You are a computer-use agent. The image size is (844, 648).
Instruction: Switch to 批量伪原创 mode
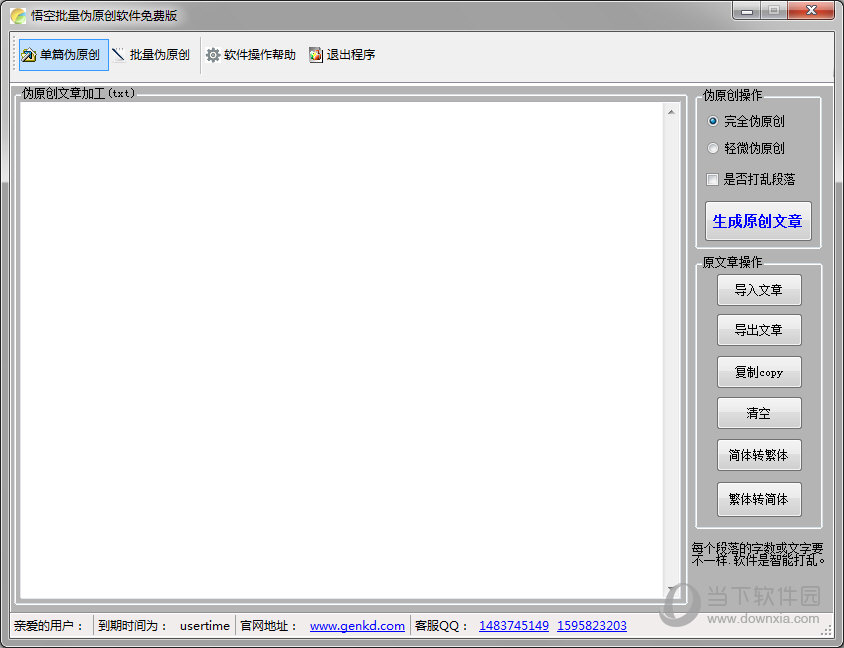pos(151,55)
